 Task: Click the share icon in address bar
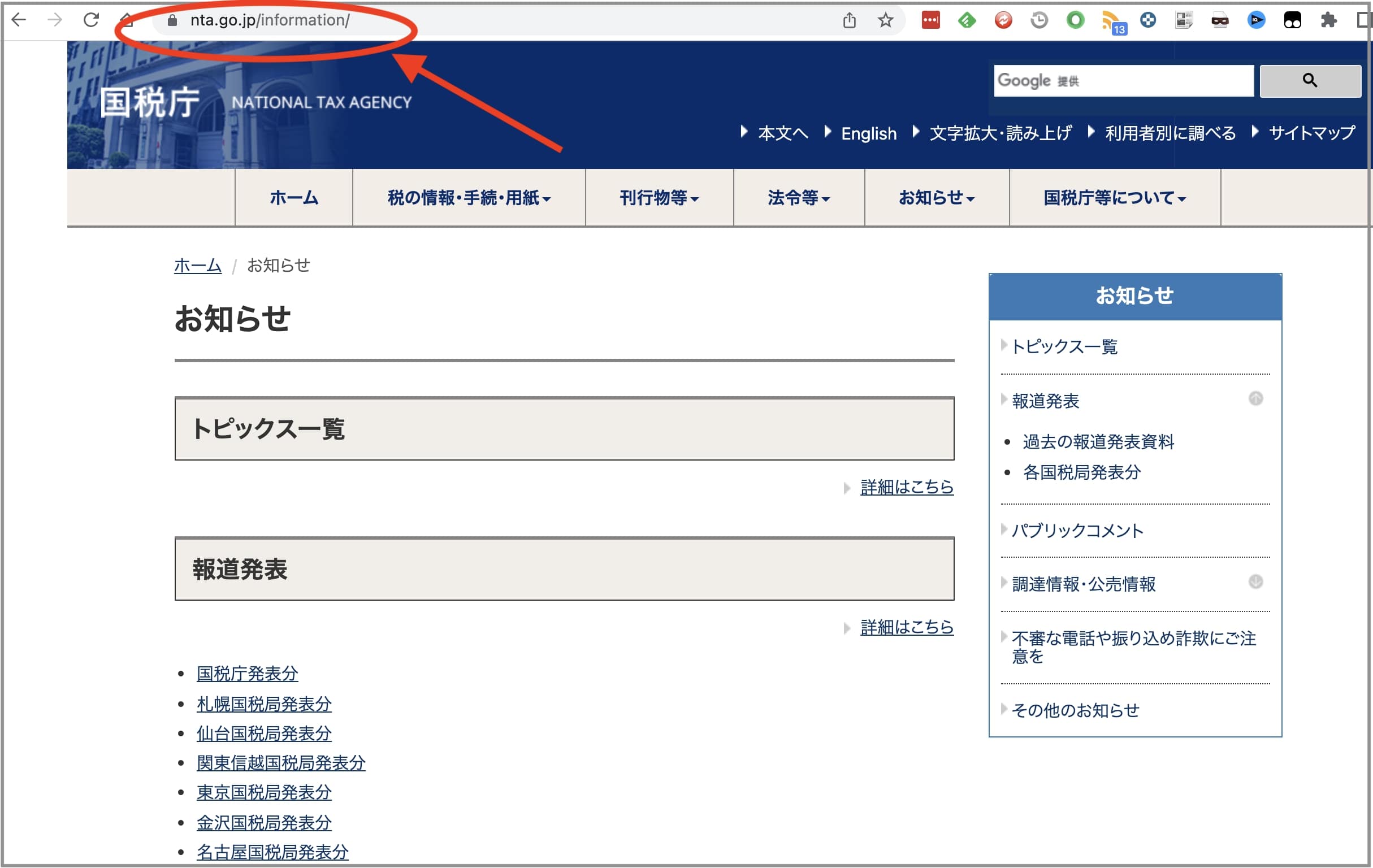tap(849, 20)
